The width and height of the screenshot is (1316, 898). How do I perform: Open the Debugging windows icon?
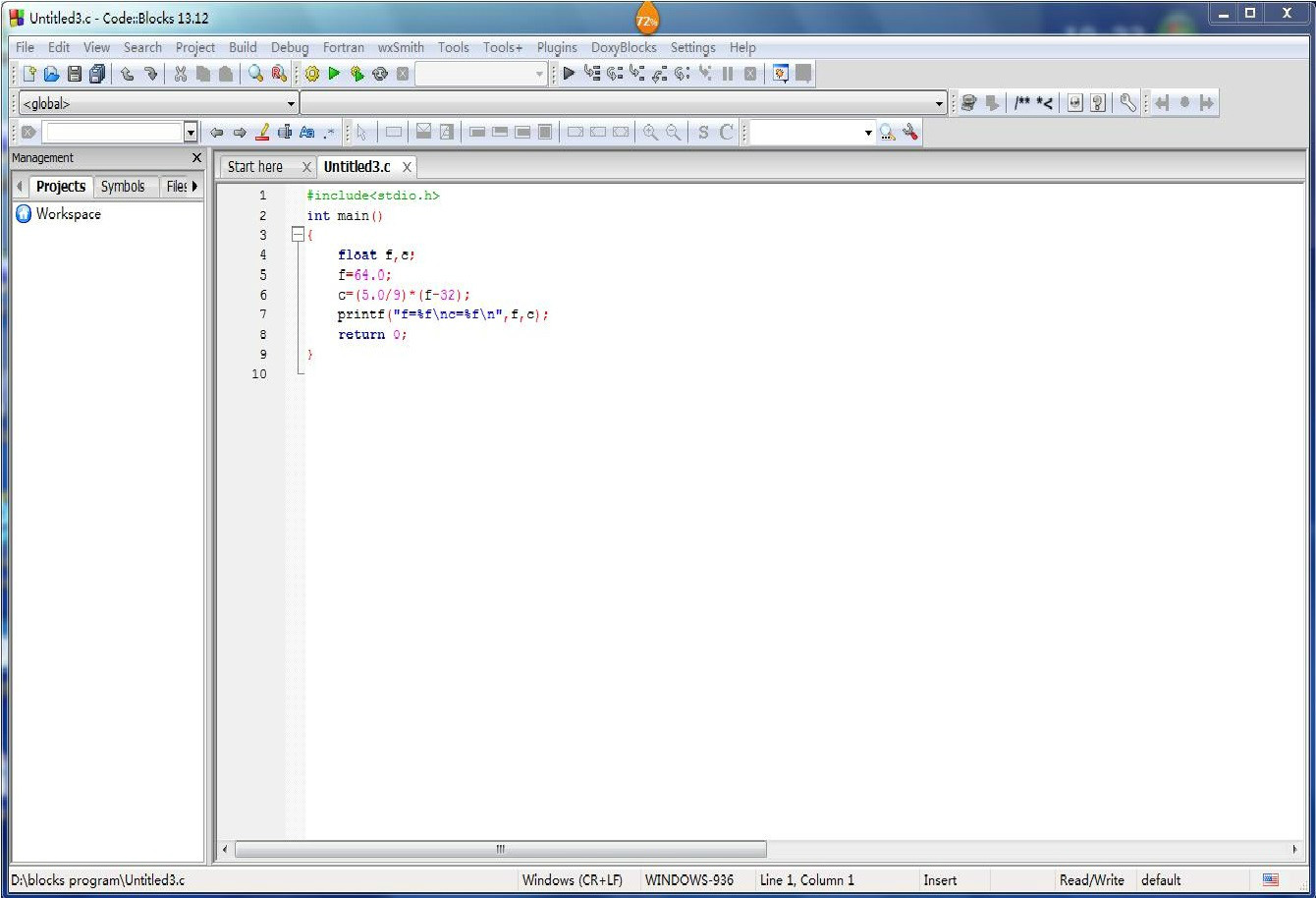781,74
